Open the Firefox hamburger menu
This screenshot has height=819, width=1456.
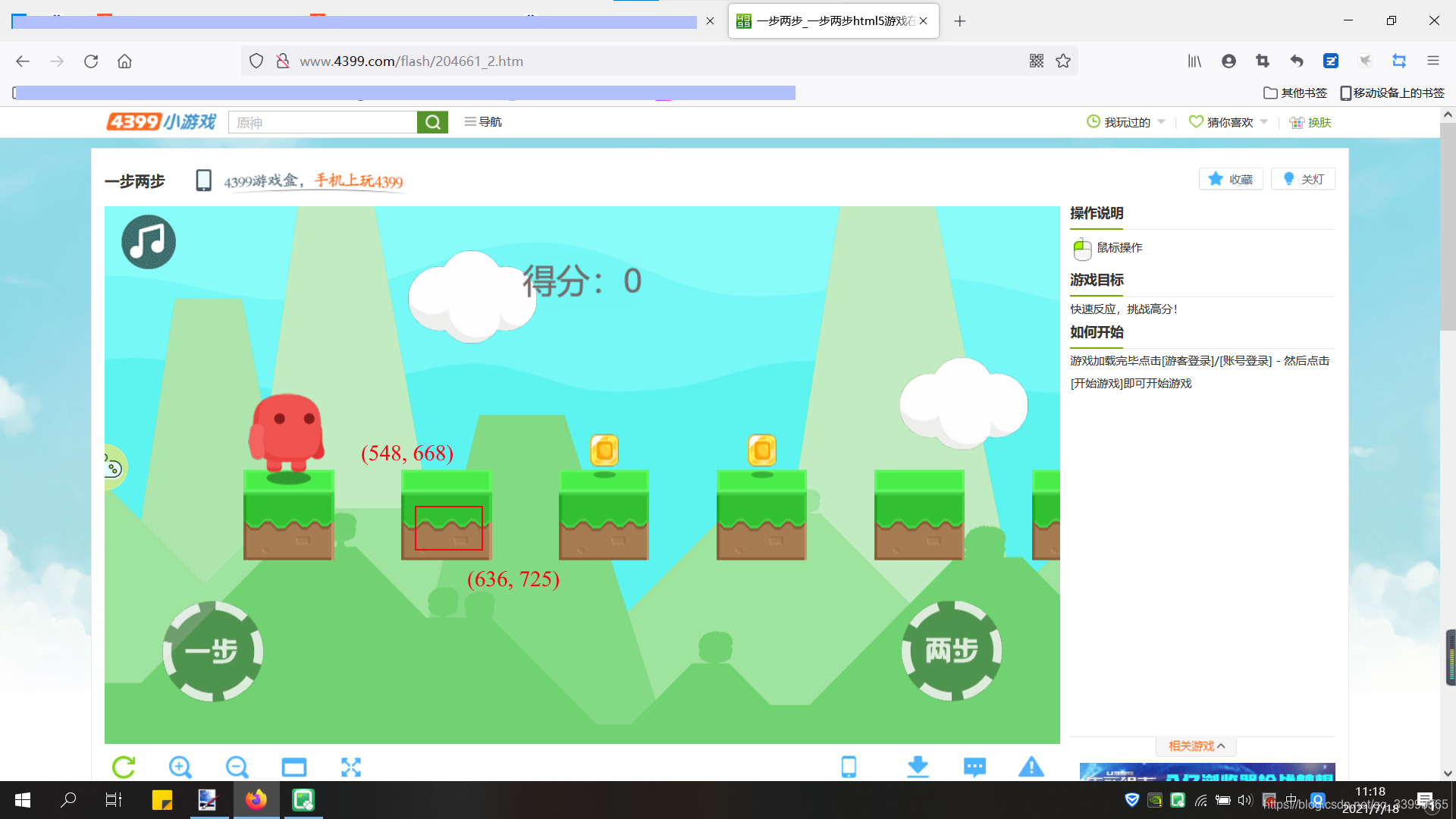tap(1433, 61)
